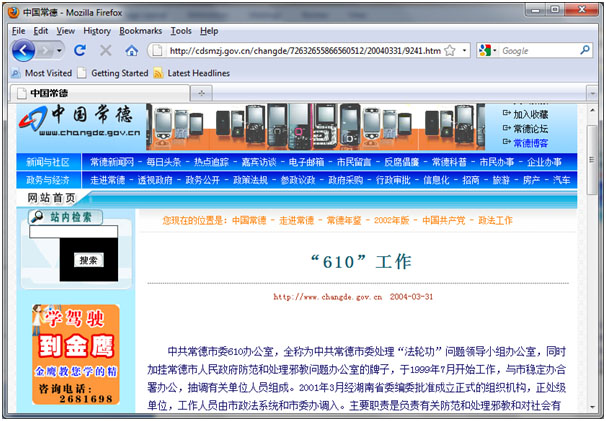
Task: Click the Google search magnifier icon
Action: [587, 50]
